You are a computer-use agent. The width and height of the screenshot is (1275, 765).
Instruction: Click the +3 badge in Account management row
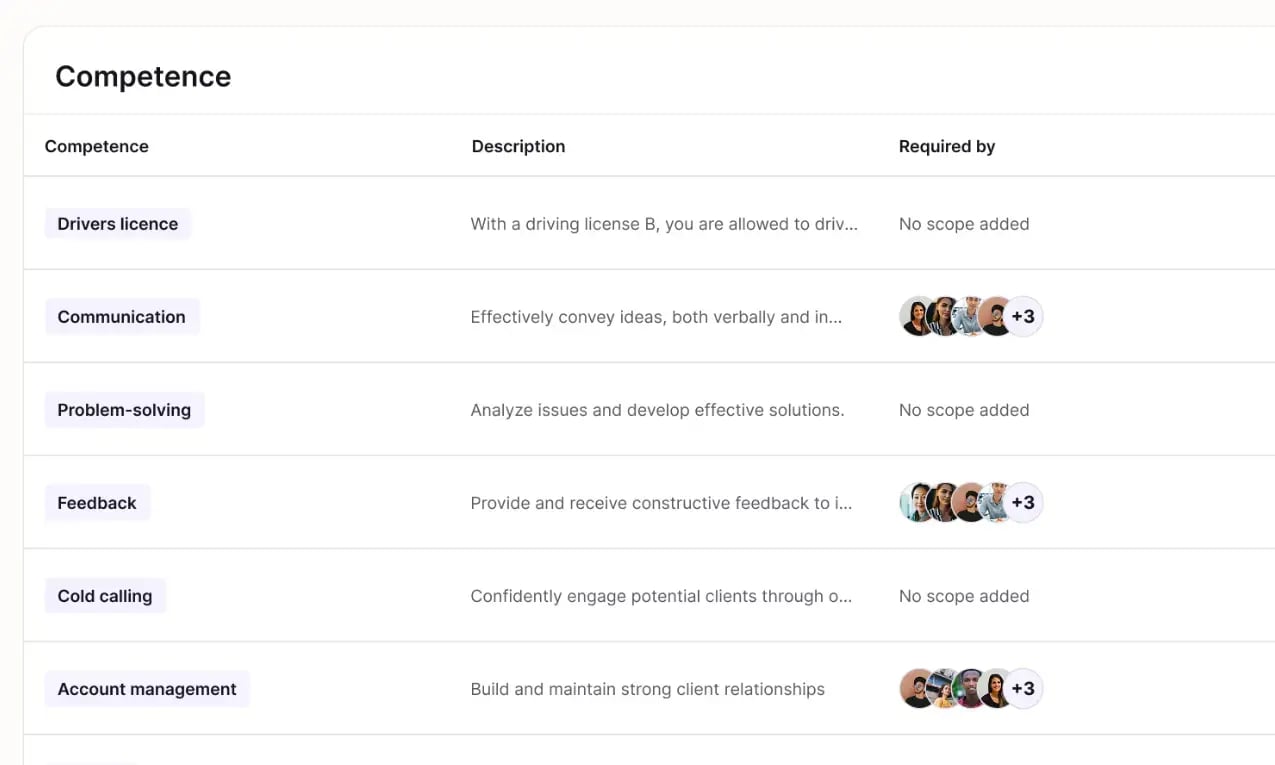tap(1023, 689)
